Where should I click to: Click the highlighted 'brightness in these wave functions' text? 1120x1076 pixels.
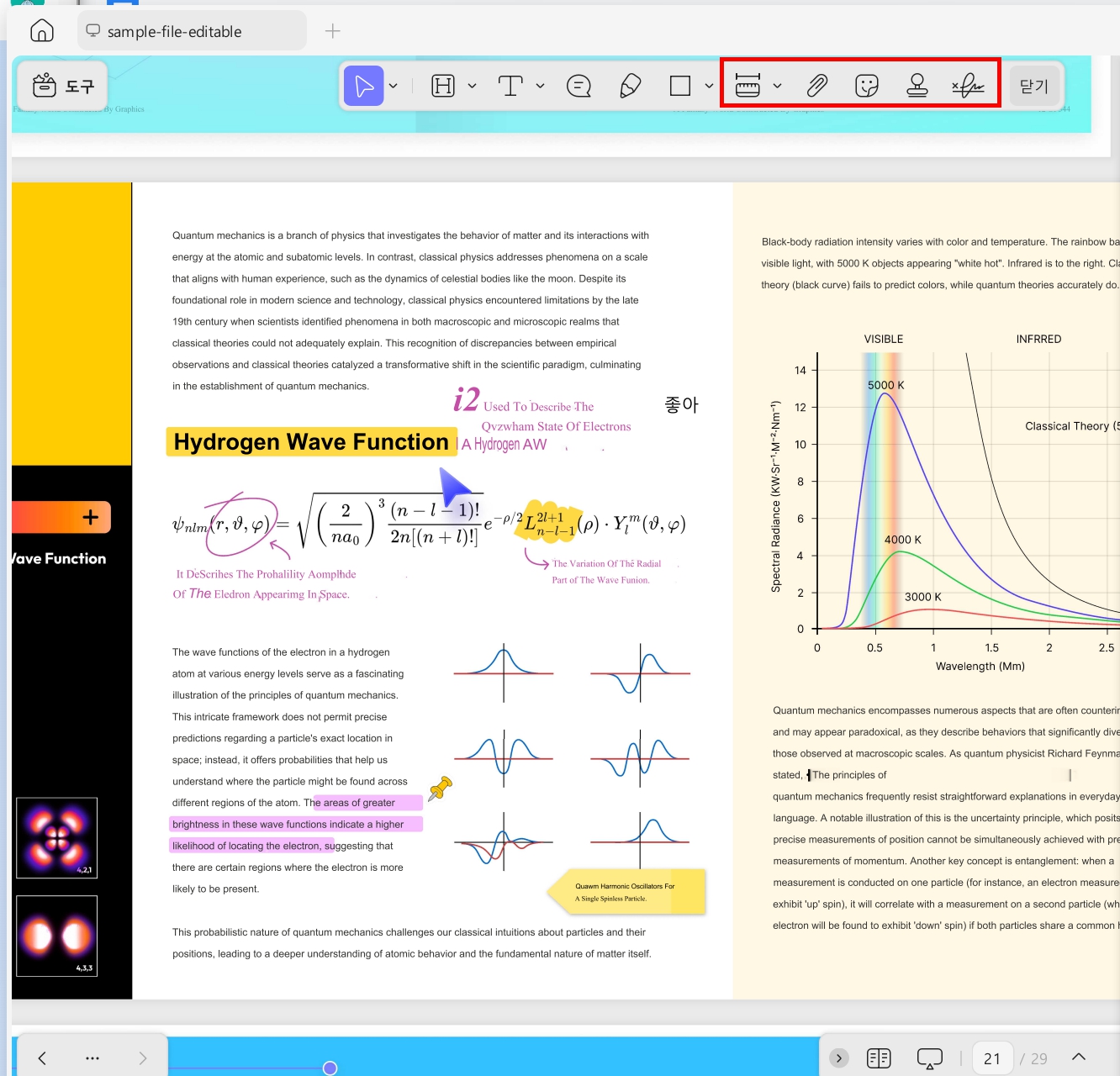click(x=288, y=825)
